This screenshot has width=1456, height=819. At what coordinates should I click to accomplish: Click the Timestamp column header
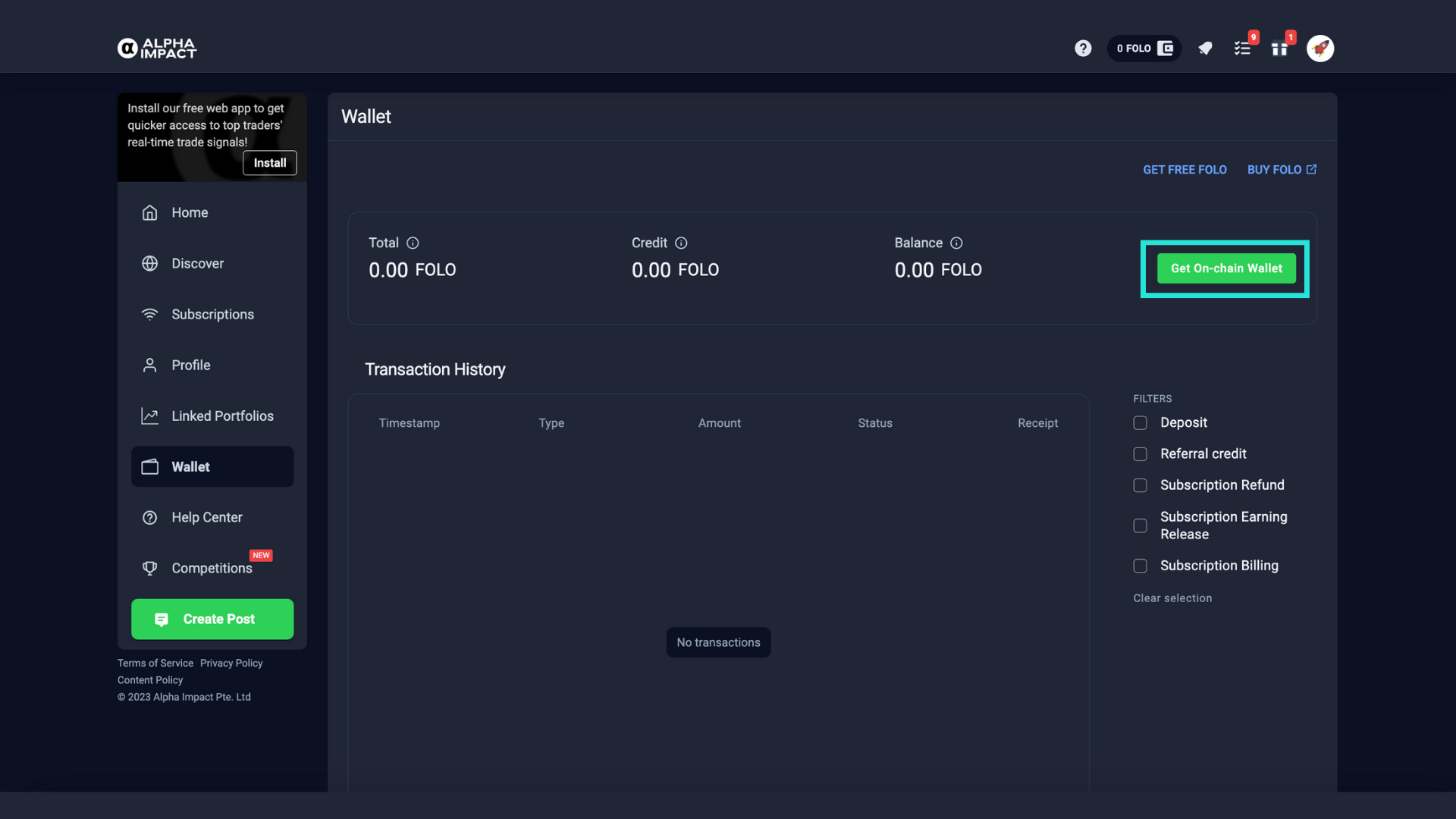[x=409, y=423]
